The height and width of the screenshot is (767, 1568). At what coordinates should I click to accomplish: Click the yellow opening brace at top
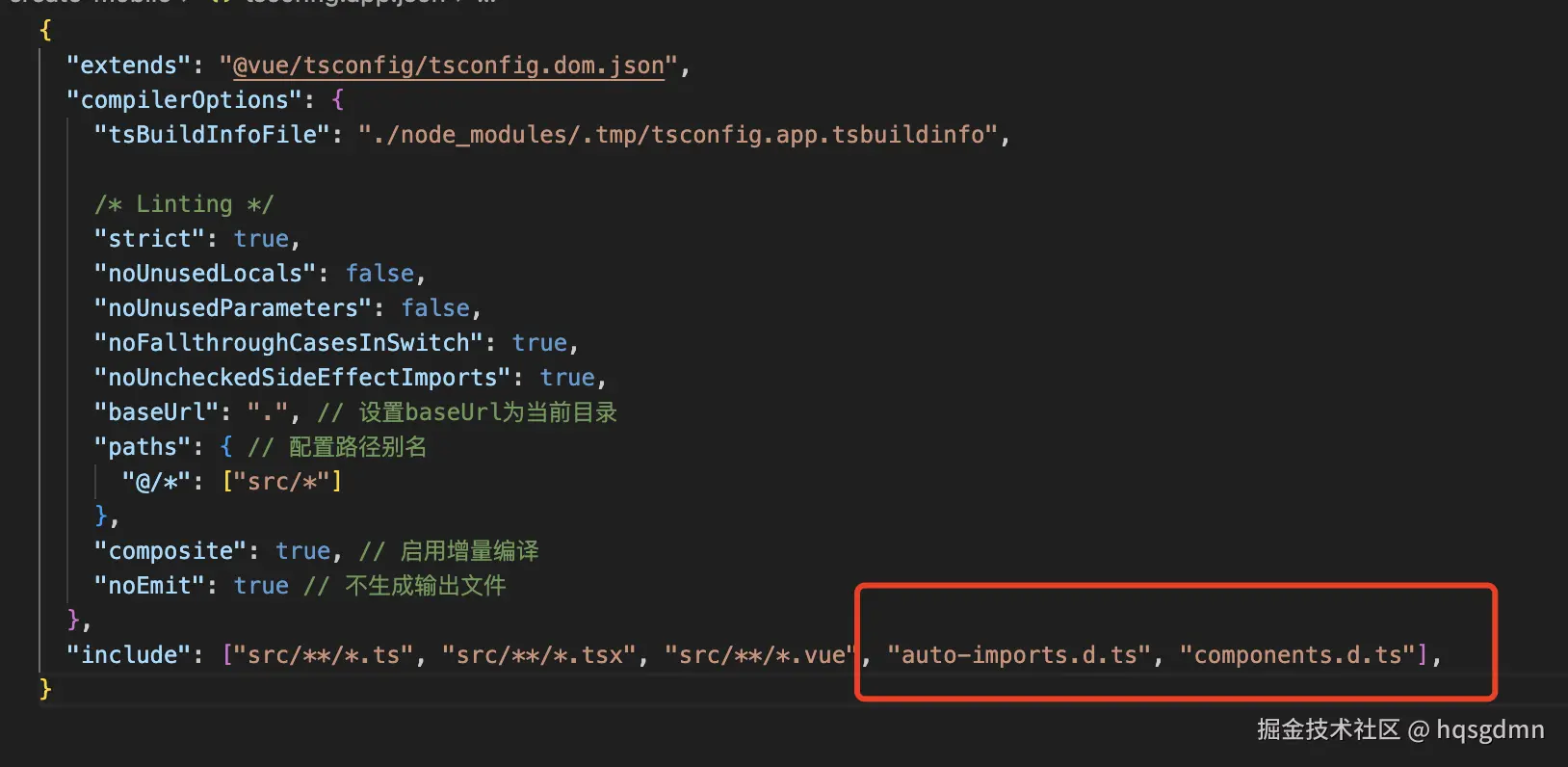(x=45, y=31)
